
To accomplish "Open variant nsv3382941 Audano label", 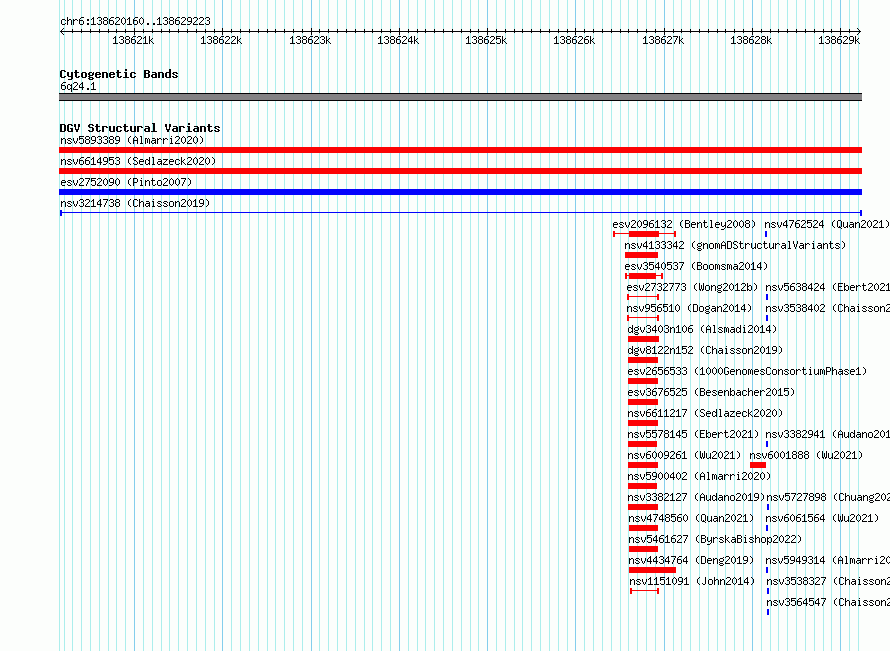I will [x=828, y=434].
